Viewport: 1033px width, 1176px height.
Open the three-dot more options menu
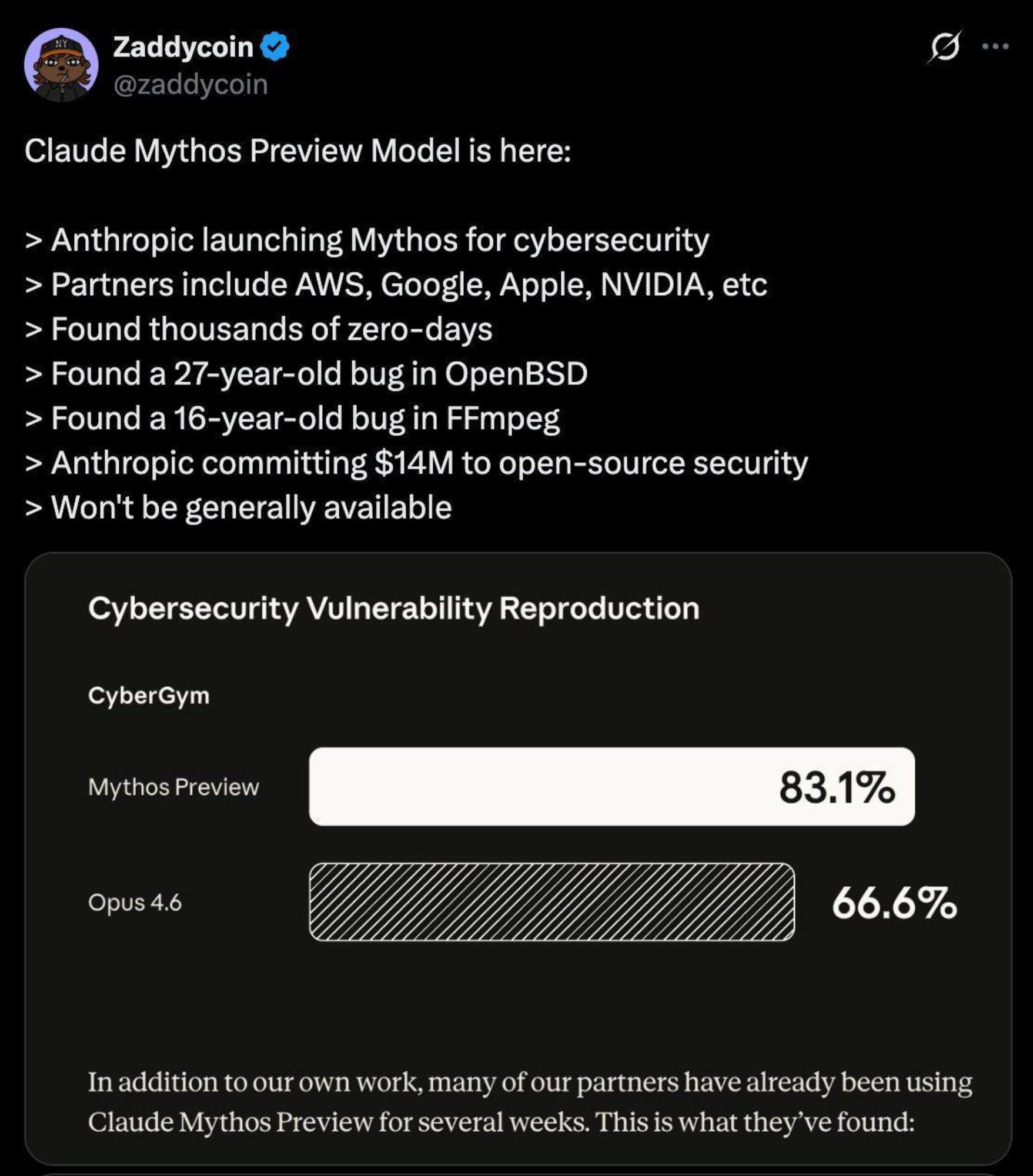pyautogui.click(x=996, y=46)
